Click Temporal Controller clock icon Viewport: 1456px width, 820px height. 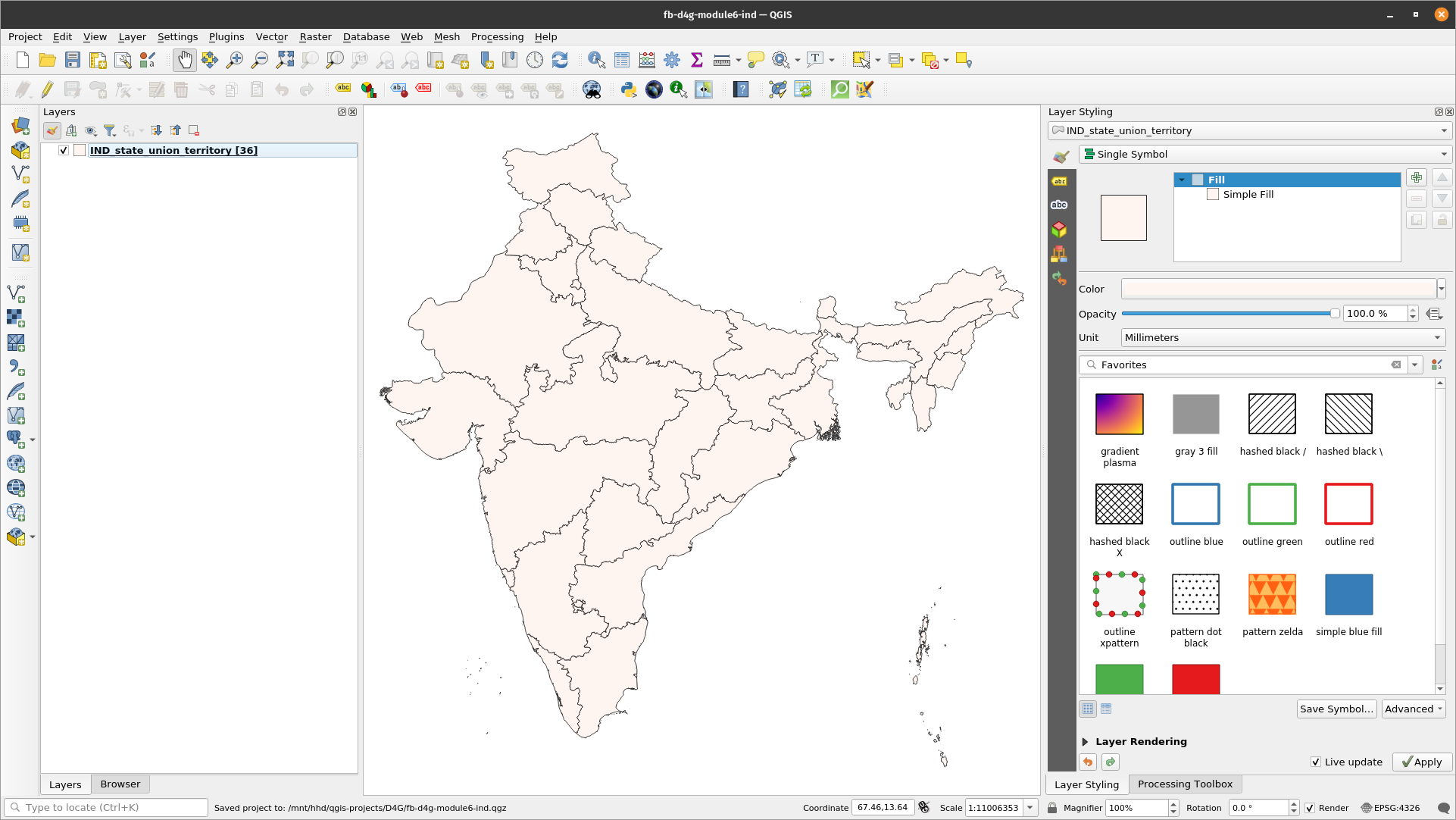tap(535, 60)
